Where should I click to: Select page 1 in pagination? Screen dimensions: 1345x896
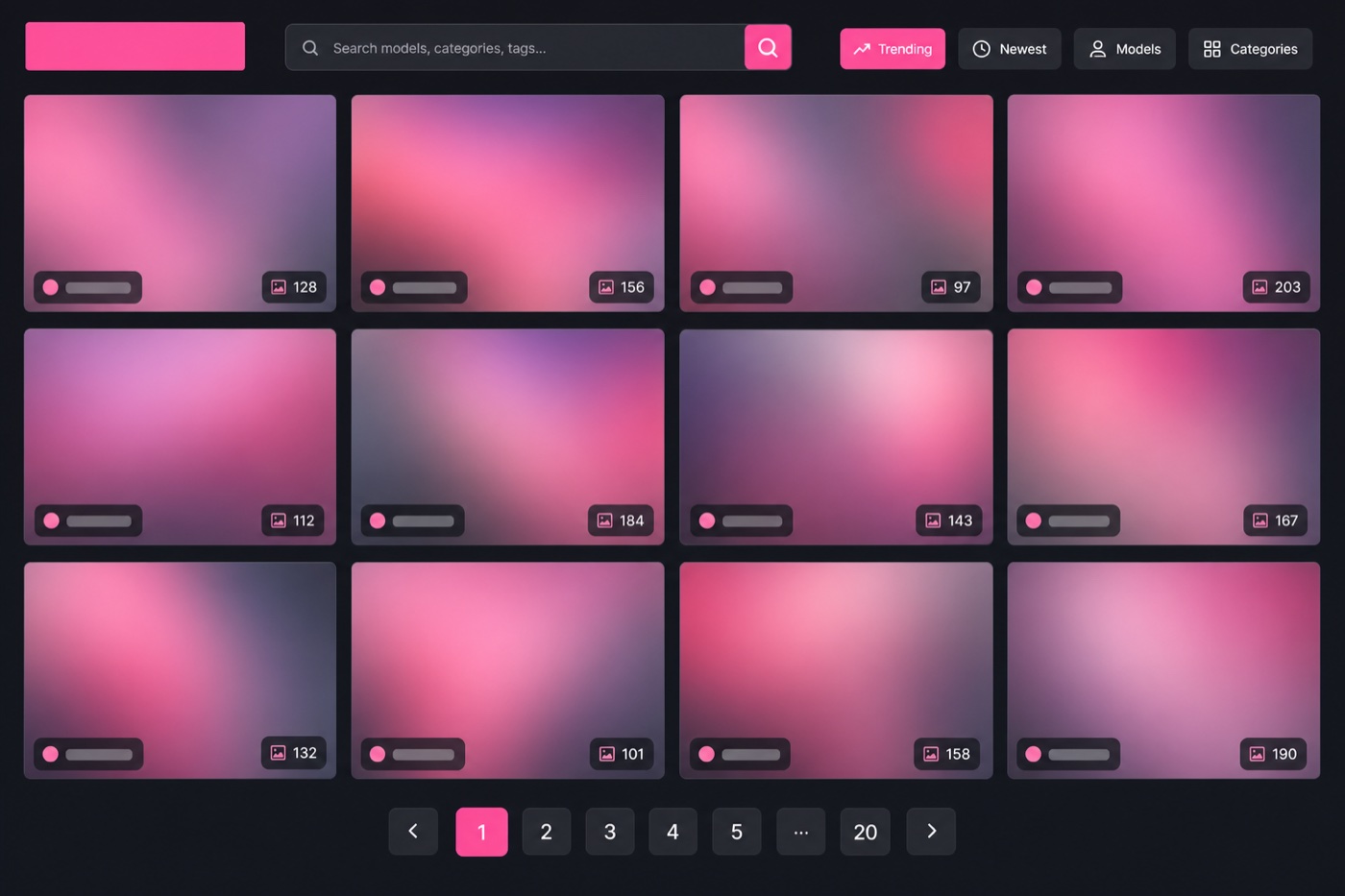(x=481, y=832)
